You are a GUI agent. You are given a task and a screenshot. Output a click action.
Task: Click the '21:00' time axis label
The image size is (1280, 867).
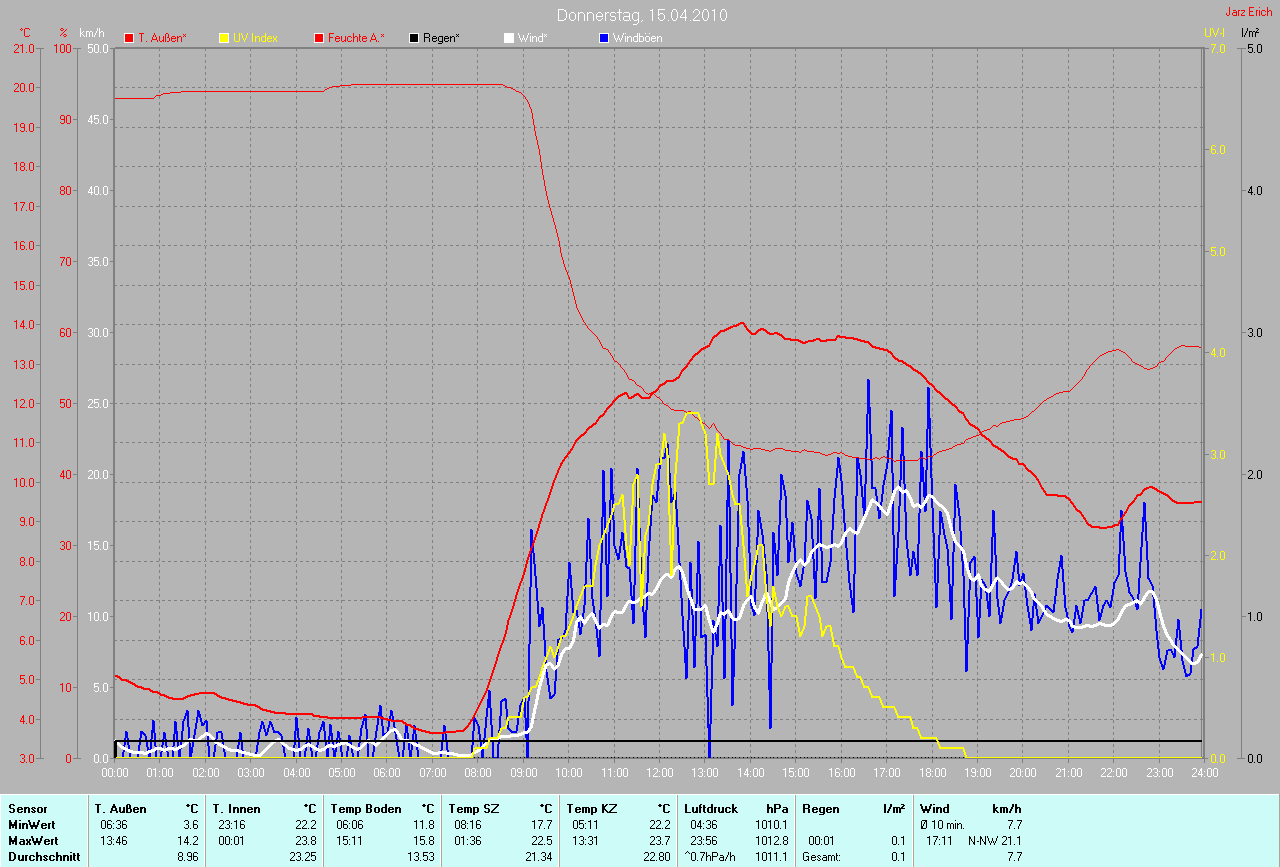pos(1069,773)
